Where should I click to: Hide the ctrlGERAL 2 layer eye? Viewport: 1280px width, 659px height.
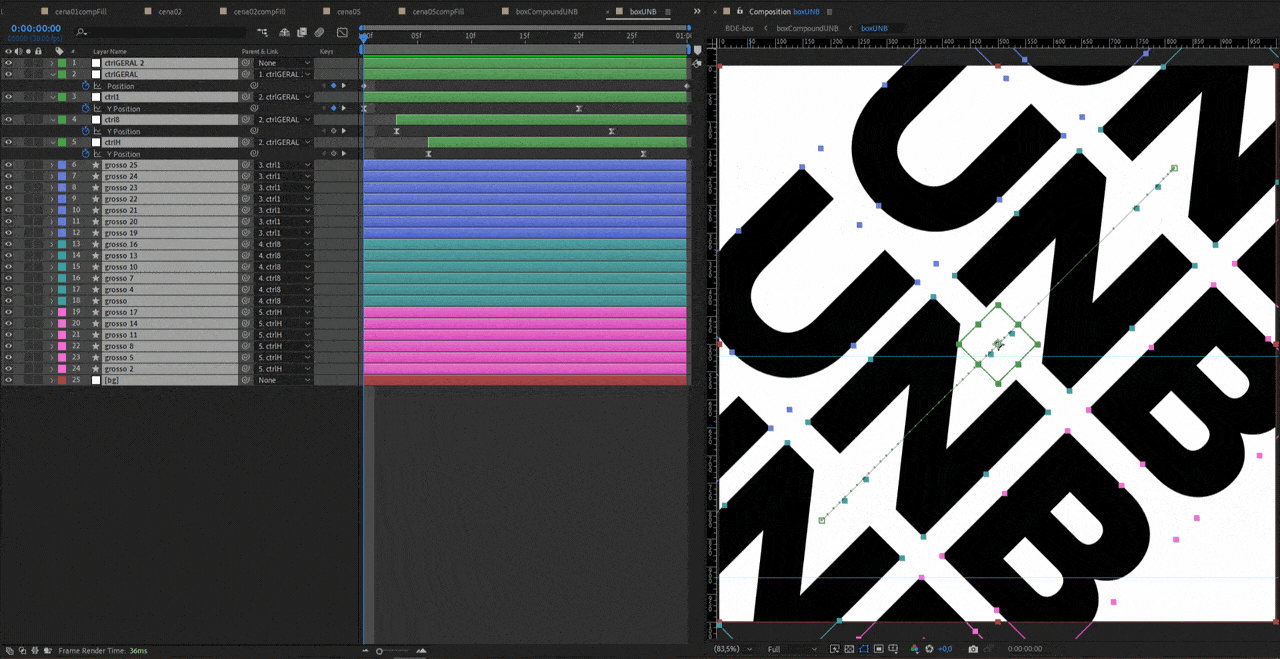(x=8, y=63)
